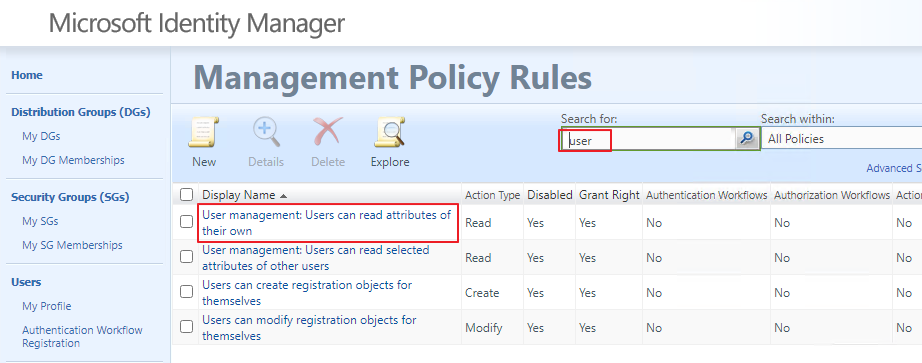Click the New policy rule scroll icon

[x=203, y=132]
